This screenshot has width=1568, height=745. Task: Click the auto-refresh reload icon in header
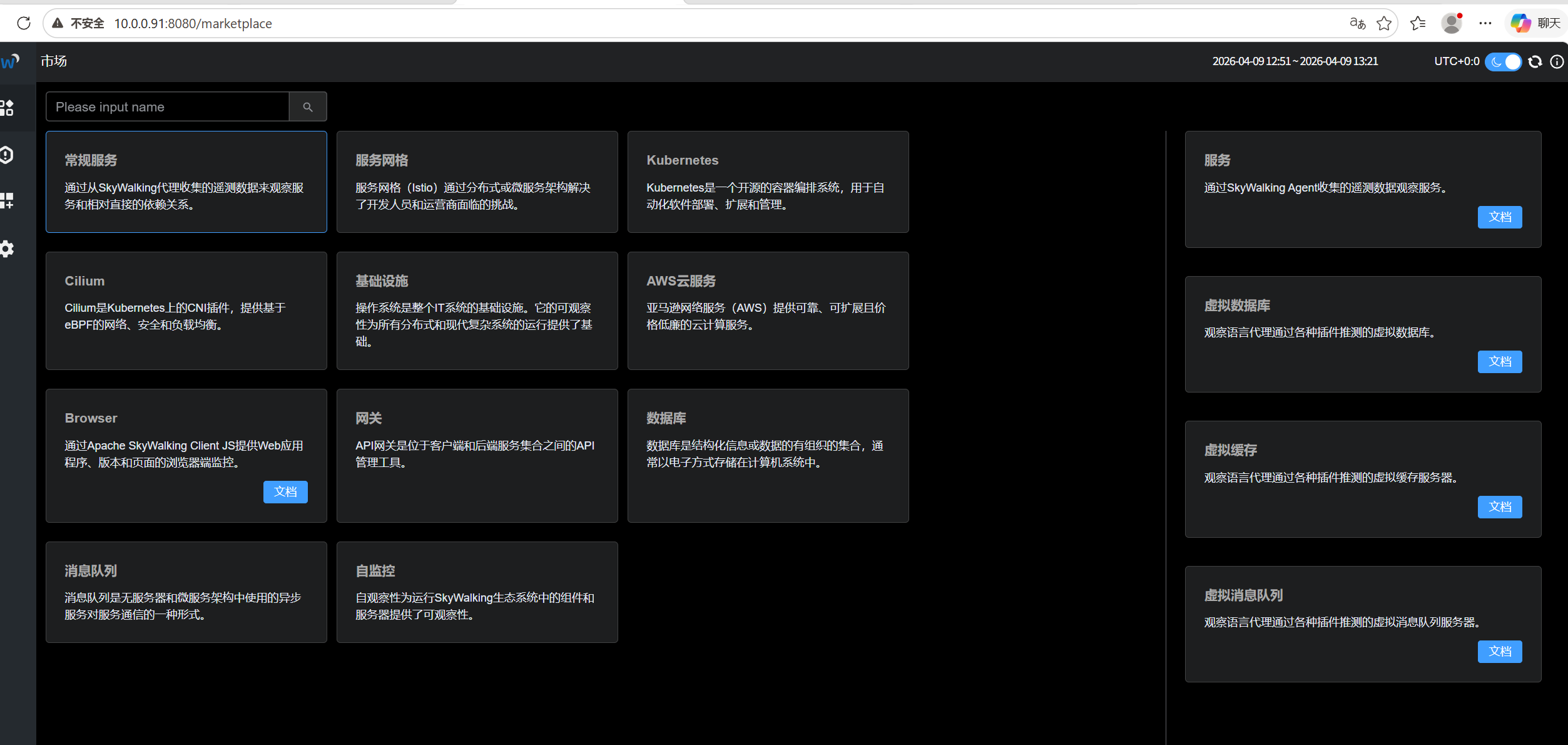(x=1535, y=61)
